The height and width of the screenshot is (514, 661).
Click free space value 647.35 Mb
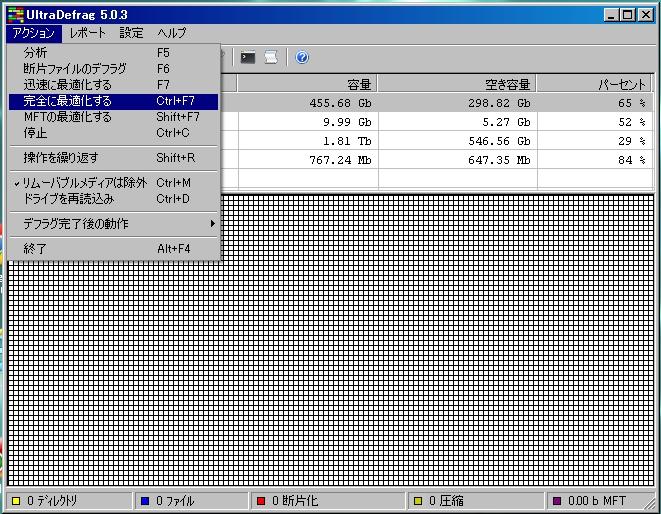pyautogui.click(x=499, y=160)
